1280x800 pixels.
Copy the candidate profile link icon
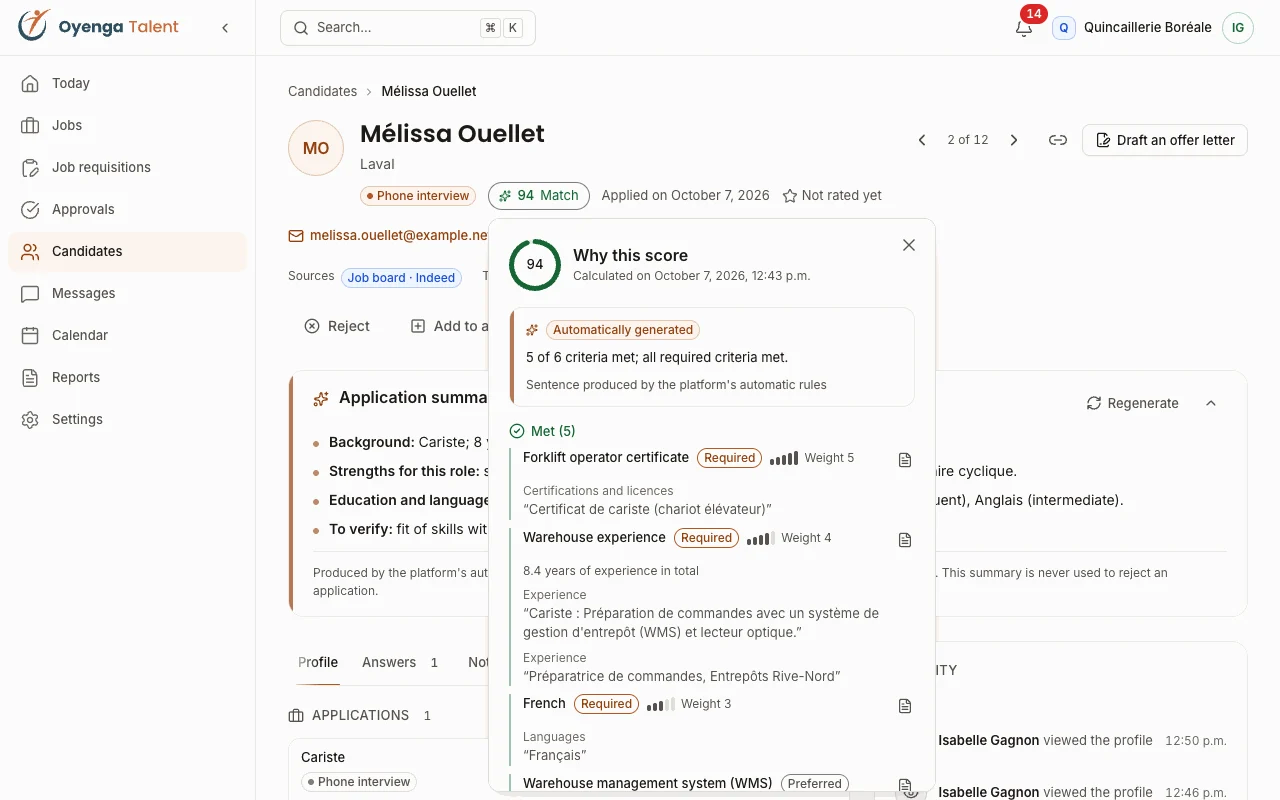(x=1058, y=140)
